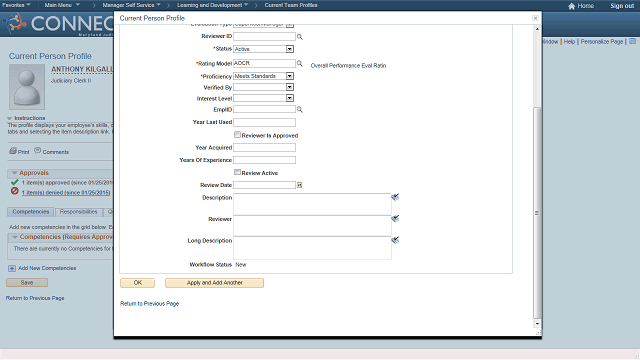Open the Main Menu dropdown
Screen dimensions: 640x360
[x=62, y=5]
